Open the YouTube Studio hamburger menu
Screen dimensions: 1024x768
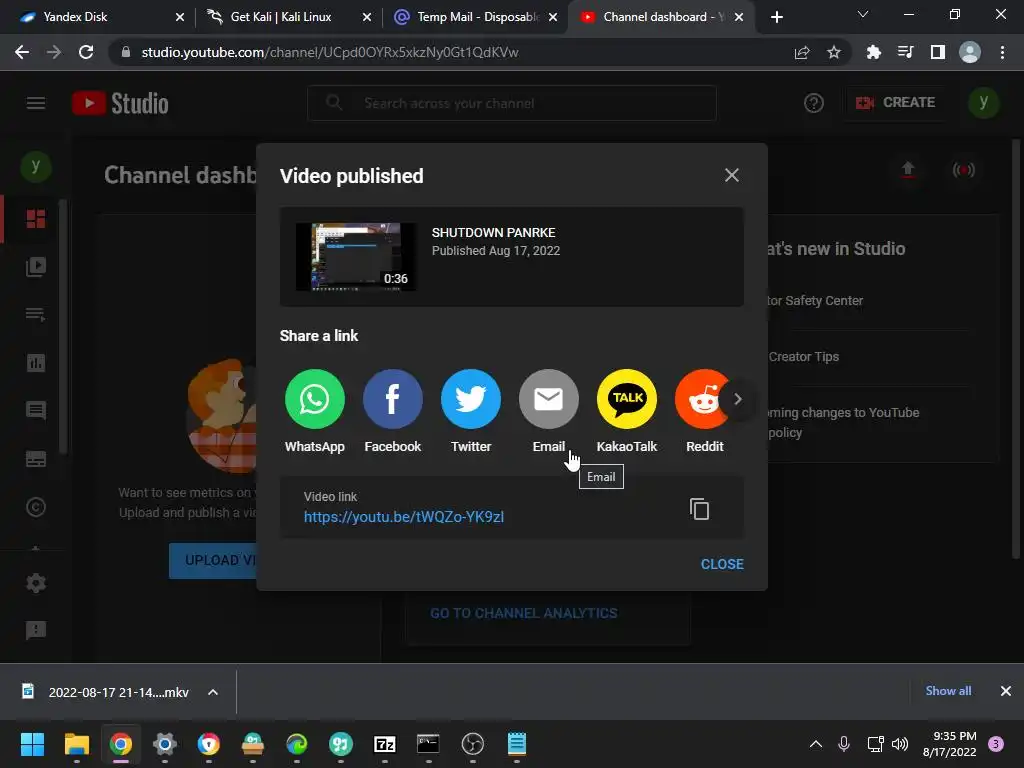point(36,103)
